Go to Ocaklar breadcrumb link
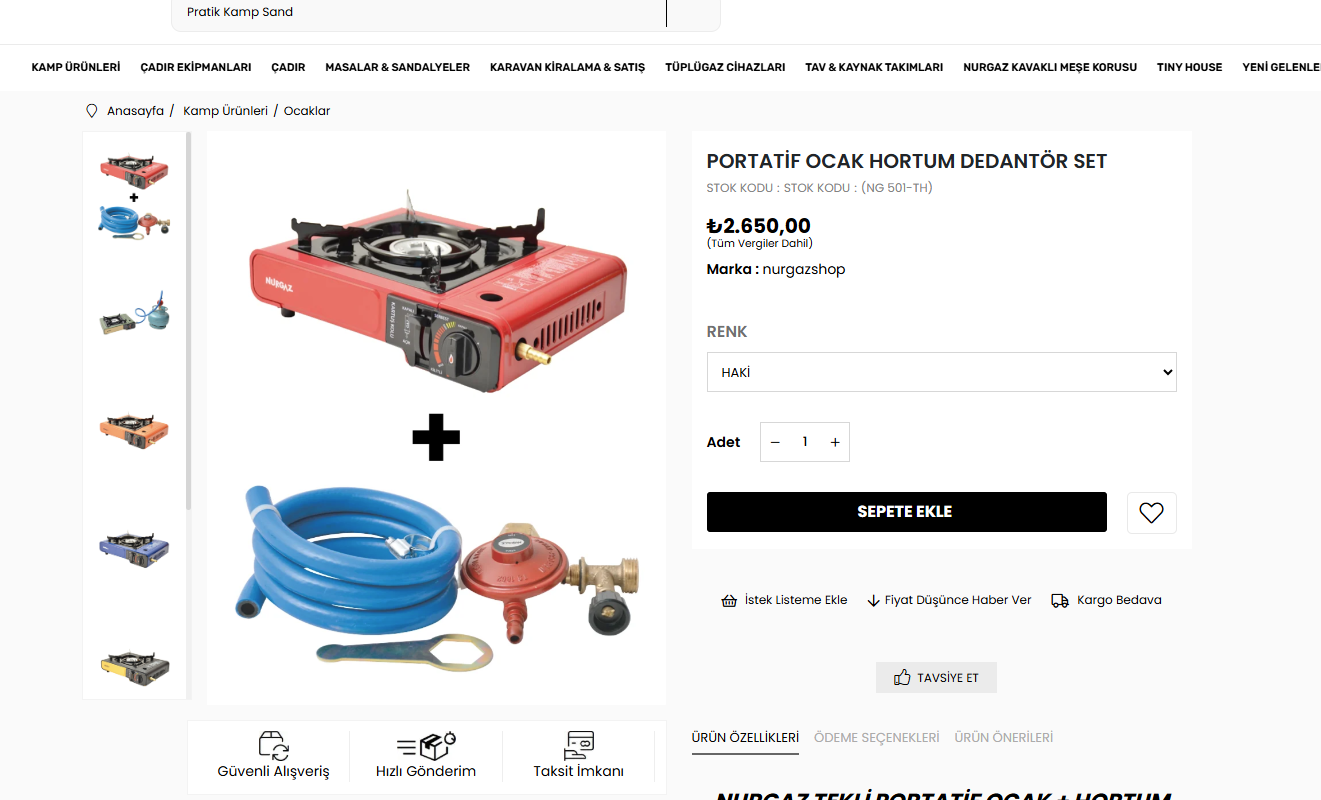 [x=307, y=111]
